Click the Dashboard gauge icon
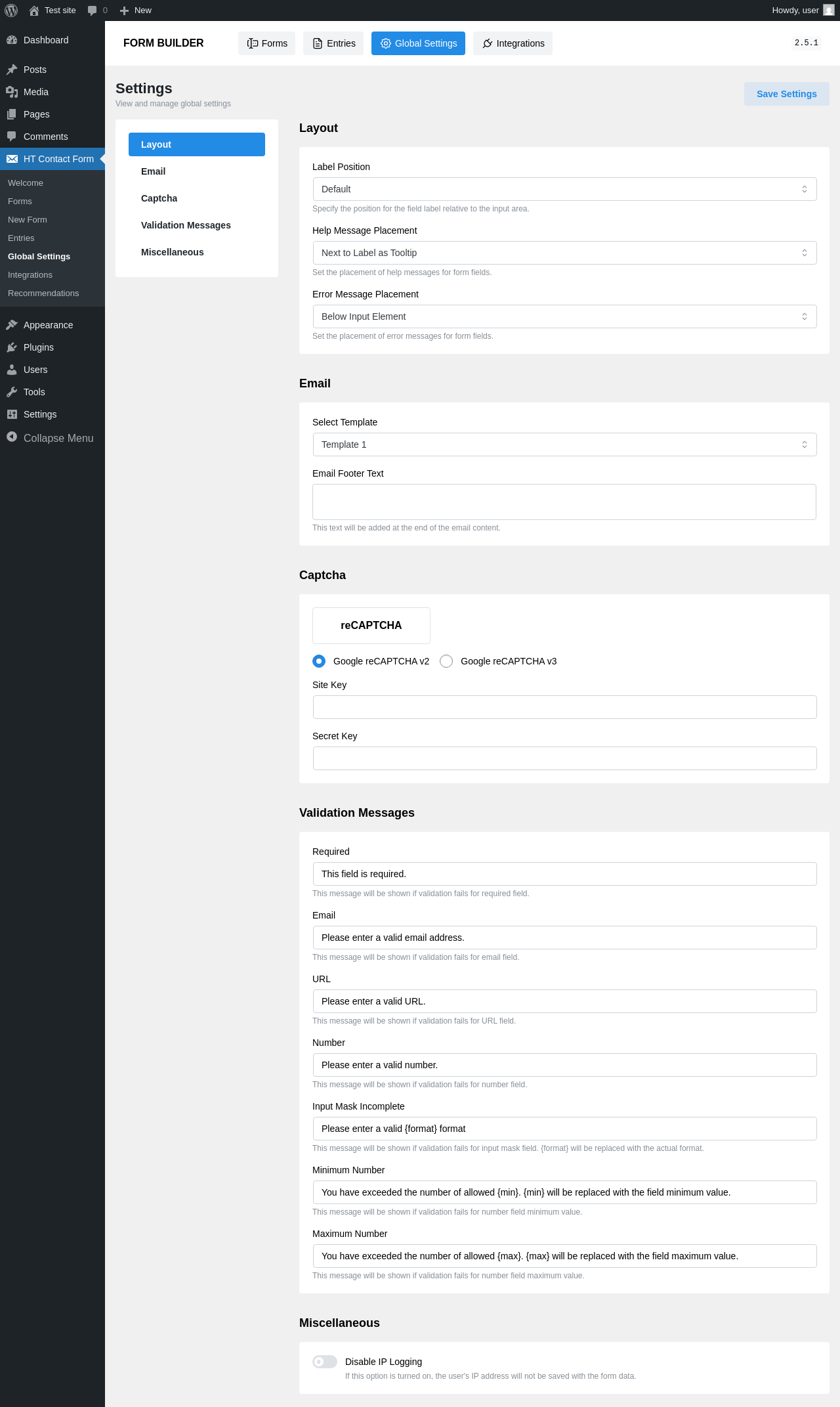 pos(12,40)
